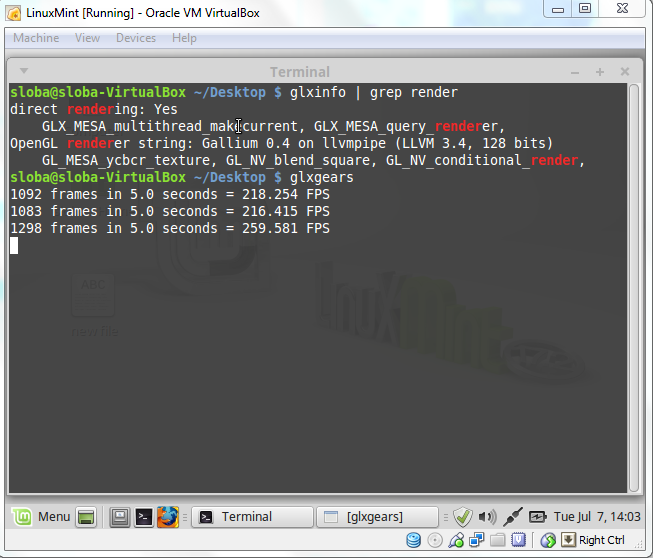Click the VirtualBox window title bar icon

coord(14,13)
